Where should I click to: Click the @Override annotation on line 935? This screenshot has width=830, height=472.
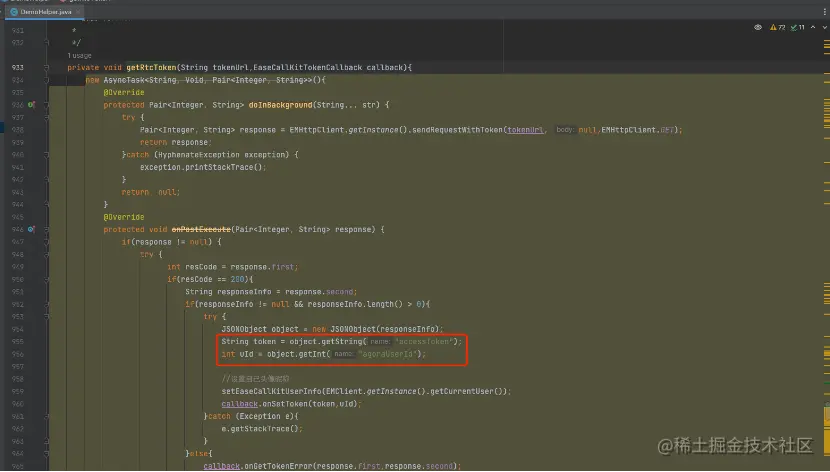pos(124,93)
